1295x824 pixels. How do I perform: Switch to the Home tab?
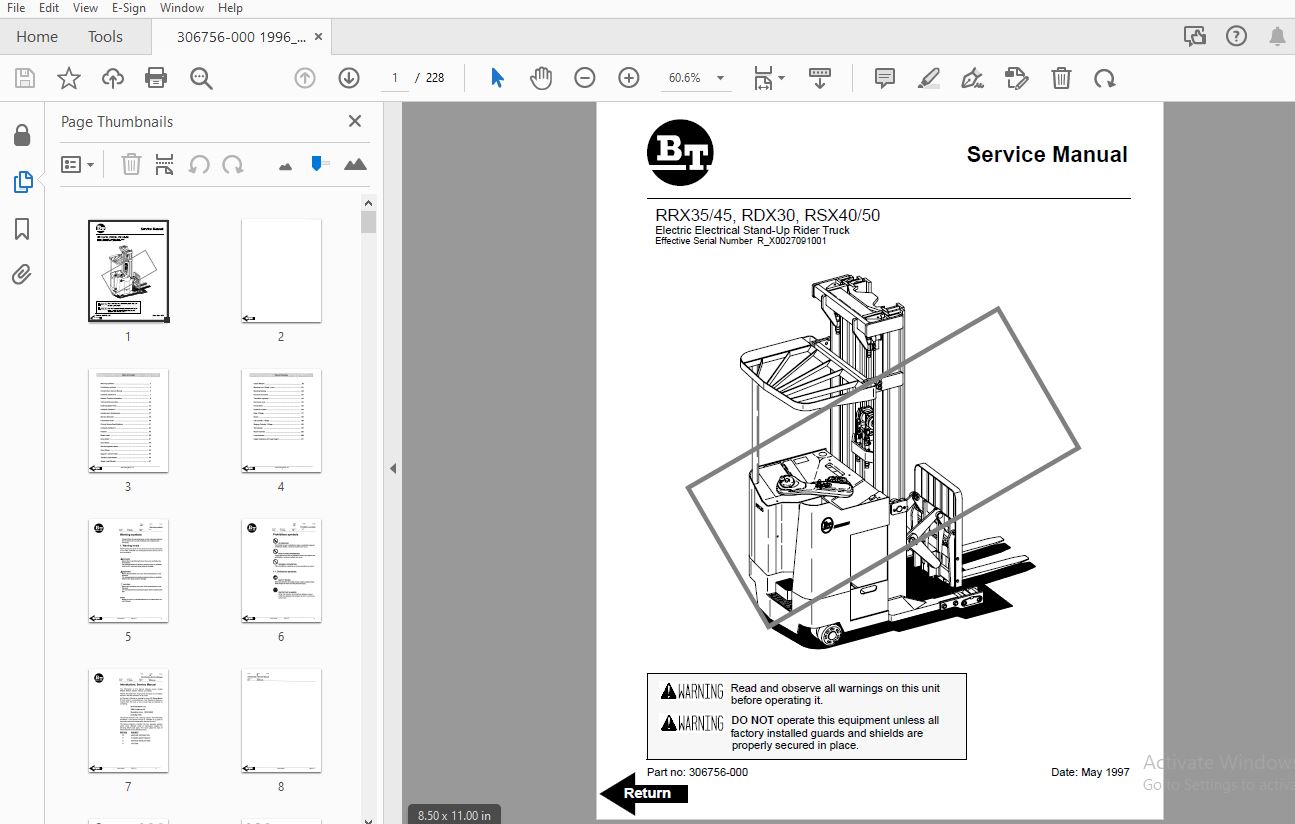click(x=37, y=37)
